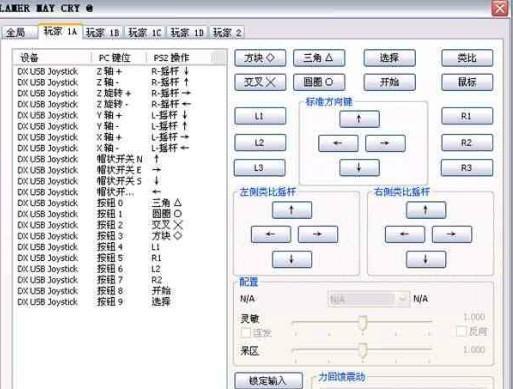Viewport: 513px width, 389px height.
Task: Click the 方块 square button
Action: pos(260,58)
